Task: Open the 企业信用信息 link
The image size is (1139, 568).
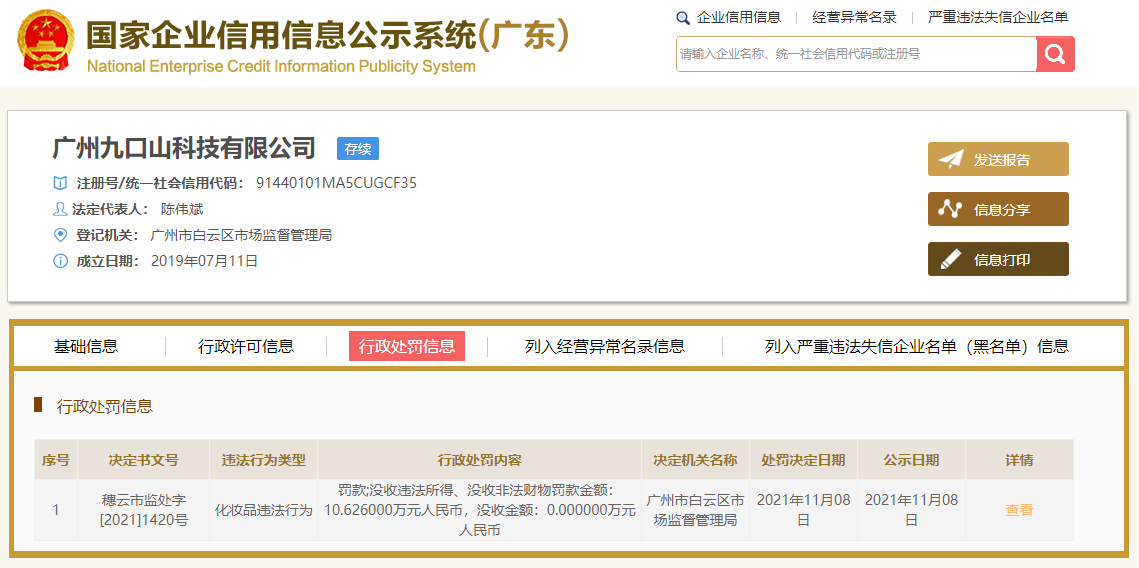Action: pyautogui.click(x=738, y=18)
